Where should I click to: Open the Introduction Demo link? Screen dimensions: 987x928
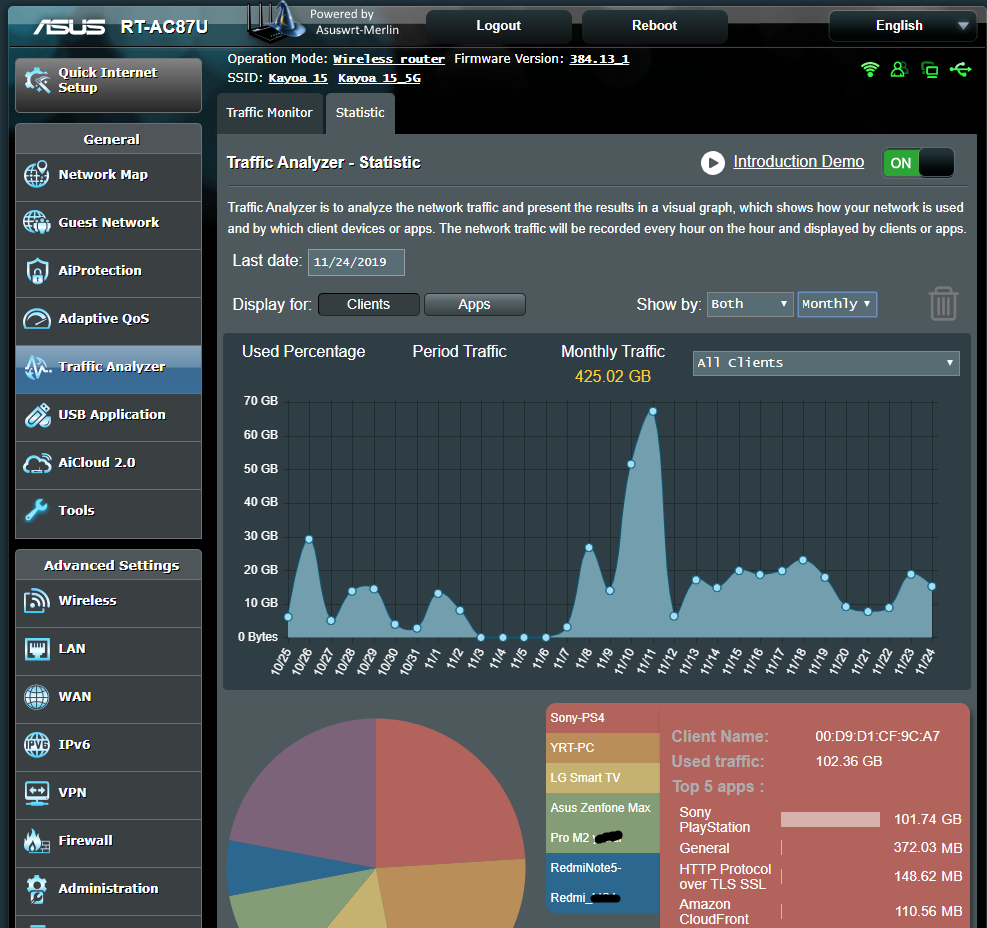pos(798,162)
